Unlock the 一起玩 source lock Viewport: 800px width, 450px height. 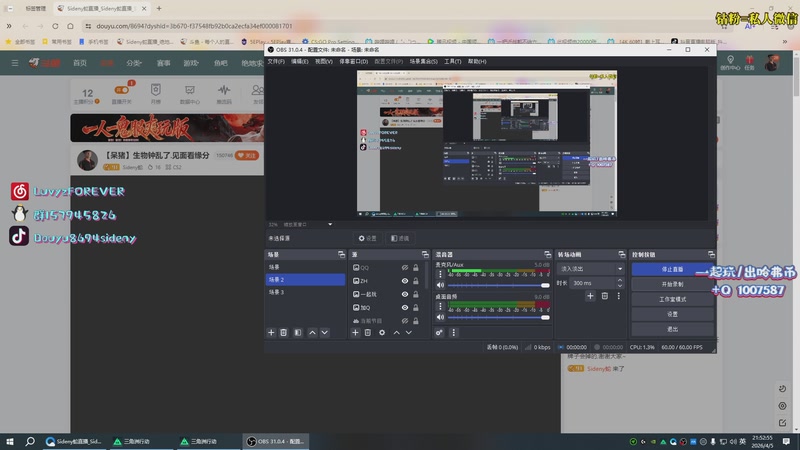point(416,294)
